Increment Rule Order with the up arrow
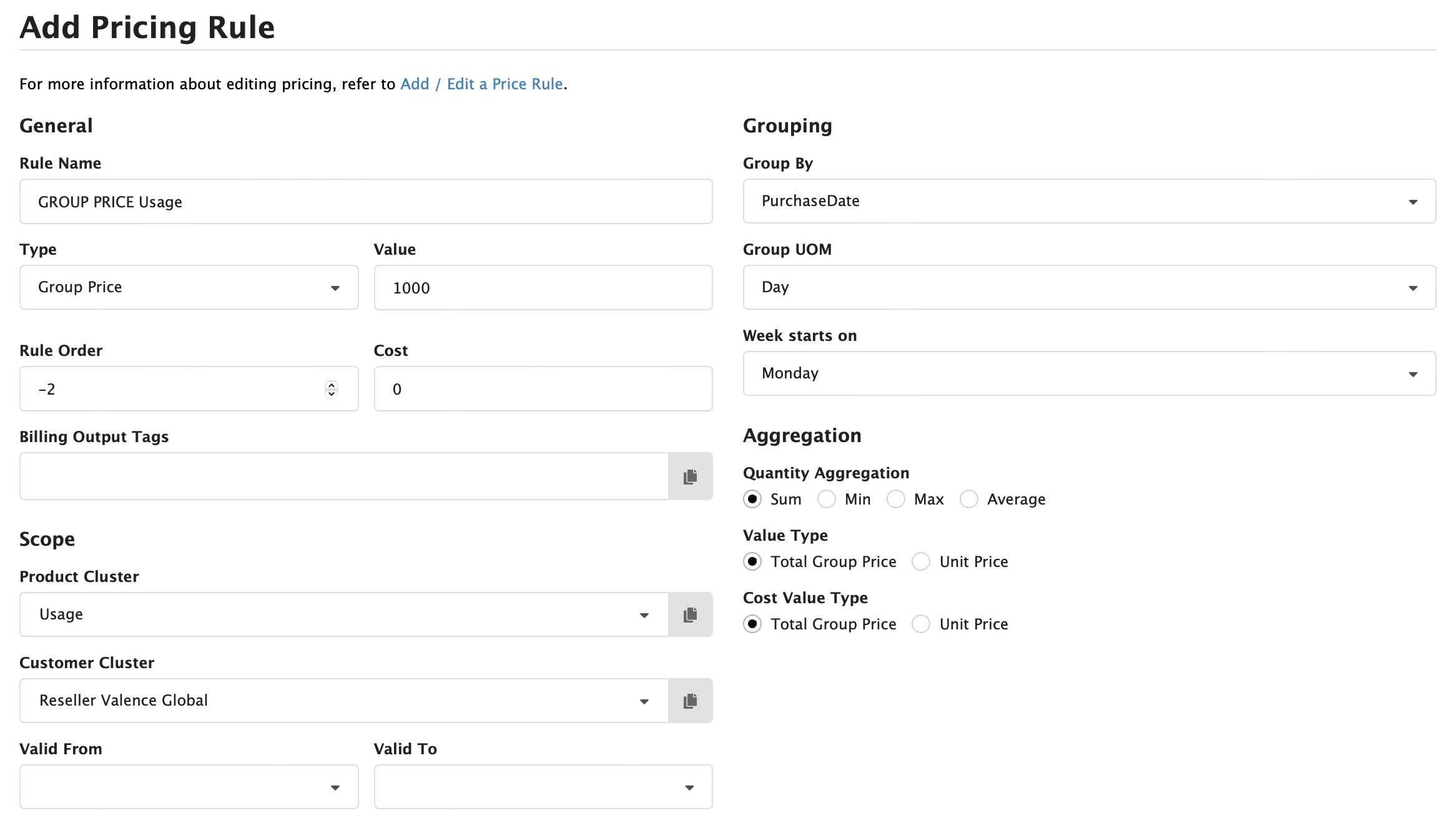The height and width of the screenshot is (823, 1456). point(332,384)
